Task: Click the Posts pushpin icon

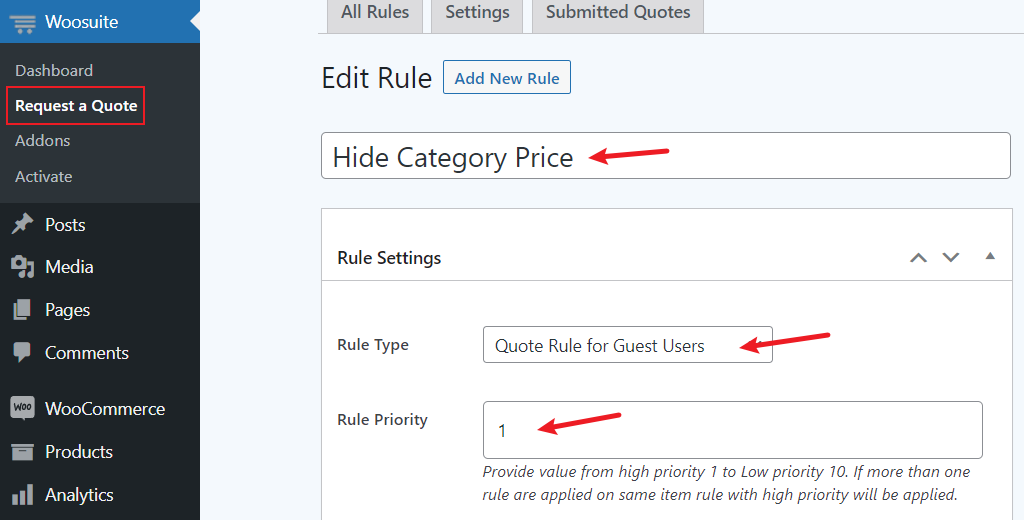Action: (x=22, y=224)
